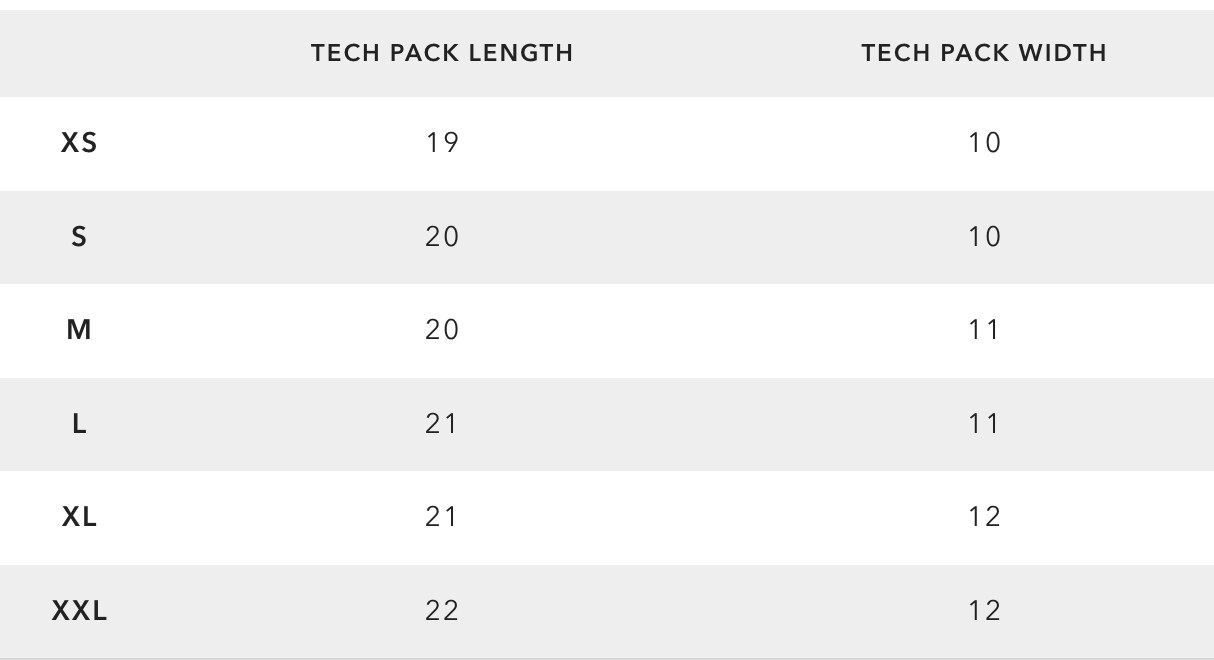Select the L size row label
Viewport: 1214px width, 660px height.
(x=80, y=424)
